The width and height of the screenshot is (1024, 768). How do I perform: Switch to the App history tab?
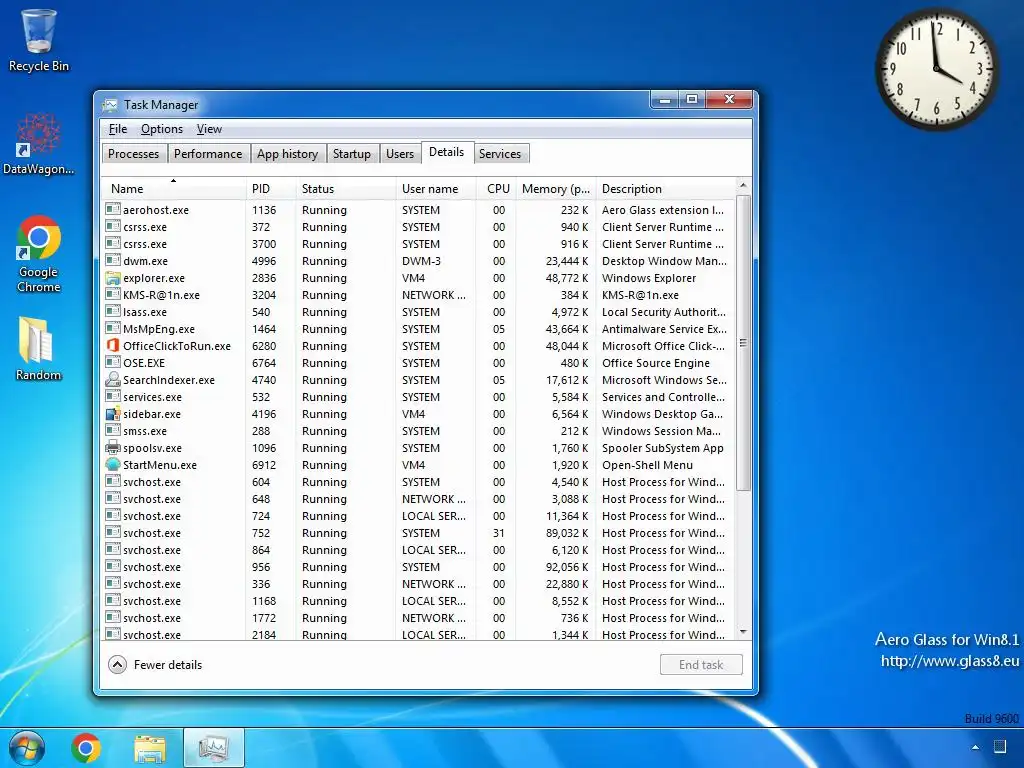click(x=287, y=153)
